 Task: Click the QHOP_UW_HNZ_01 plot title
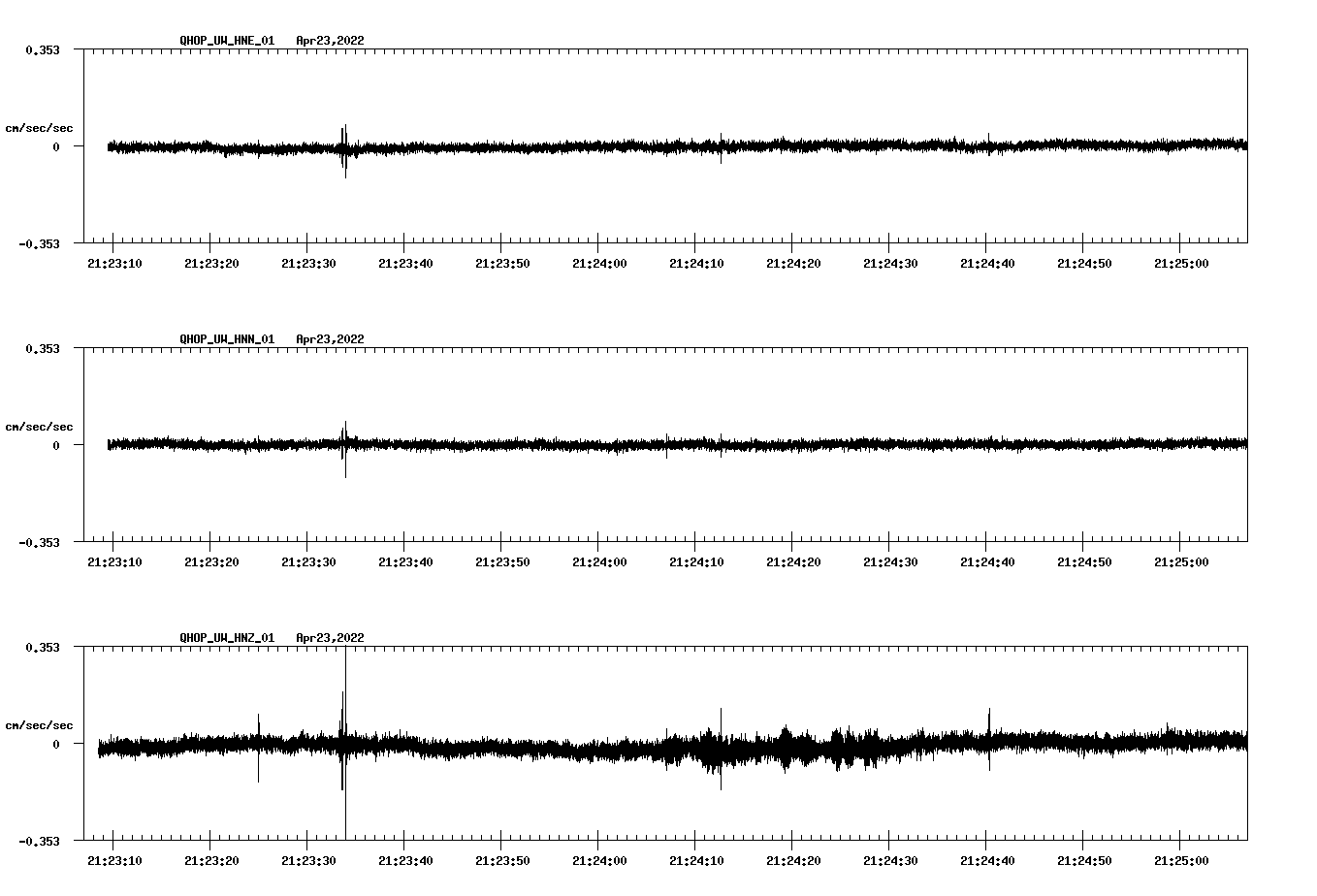click(227, 638)
